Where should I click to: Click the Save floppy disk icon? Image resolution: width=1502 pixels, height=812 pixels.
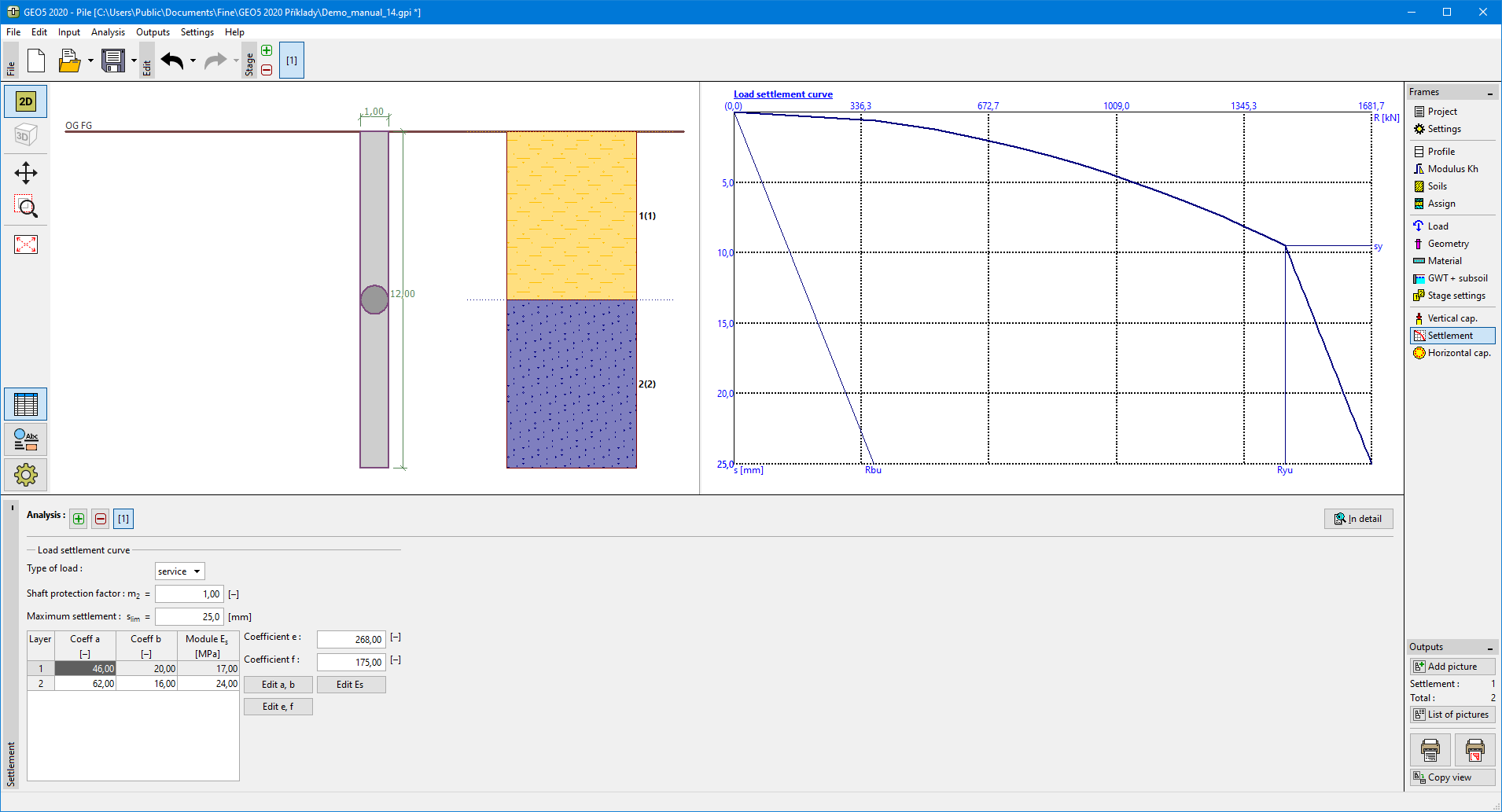[x=113, y=61]
